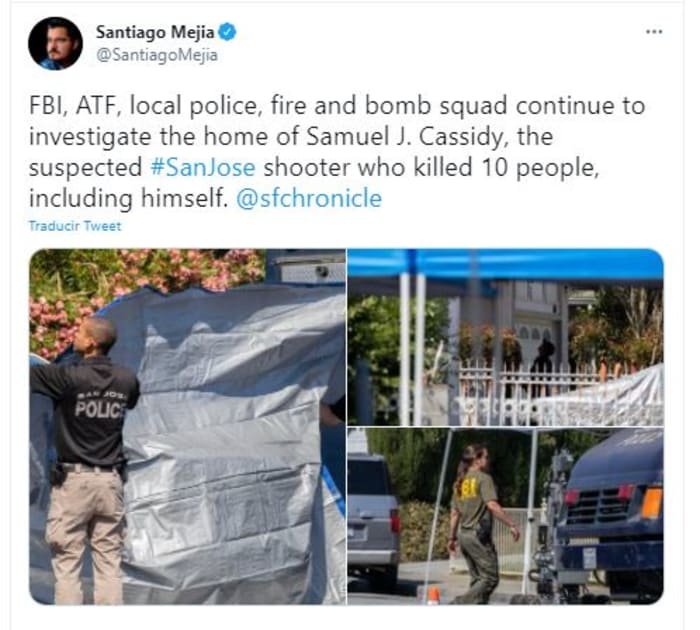700x630 pixels.
Task: Open the three-dot more options menu
Action: [654, 32]
